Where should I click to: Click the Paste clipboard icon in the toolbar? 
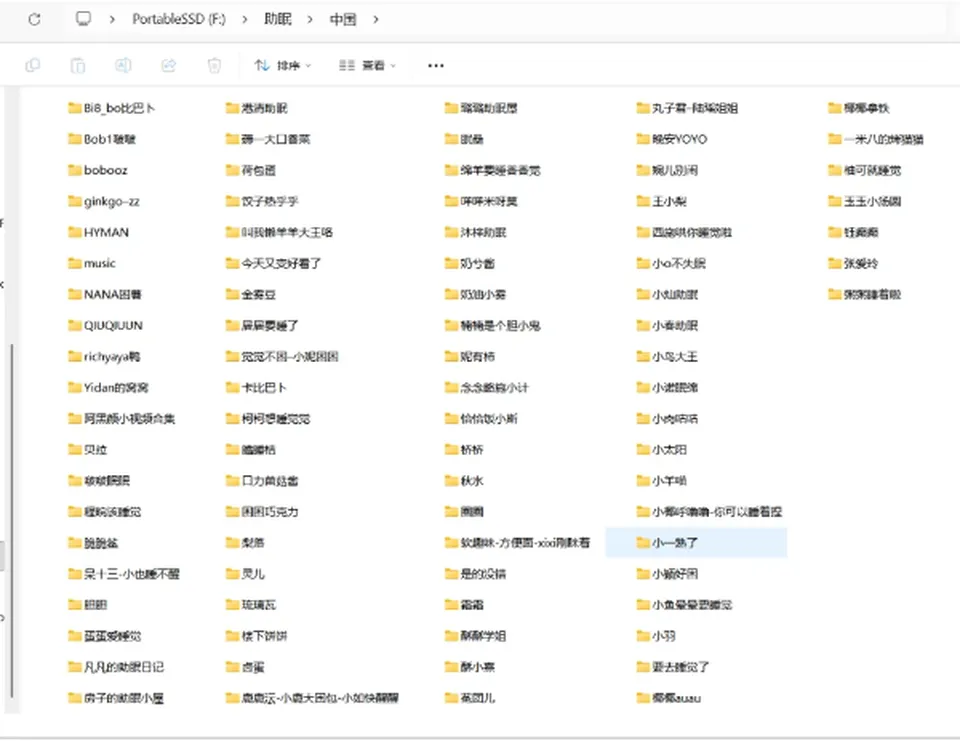78,65
